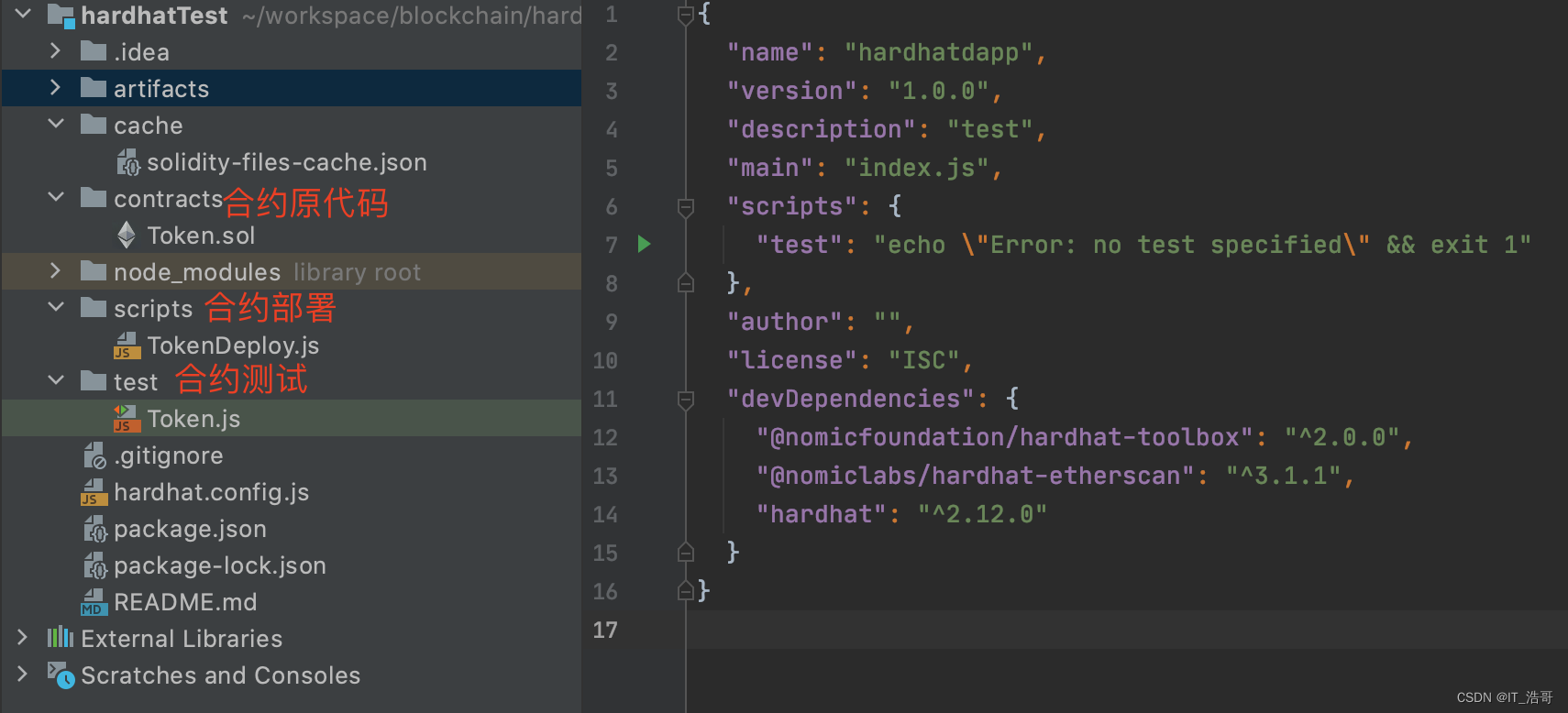1568x713 pixels.
Task: Click "index.js" value on line 5
Action: tap(916, 168)
